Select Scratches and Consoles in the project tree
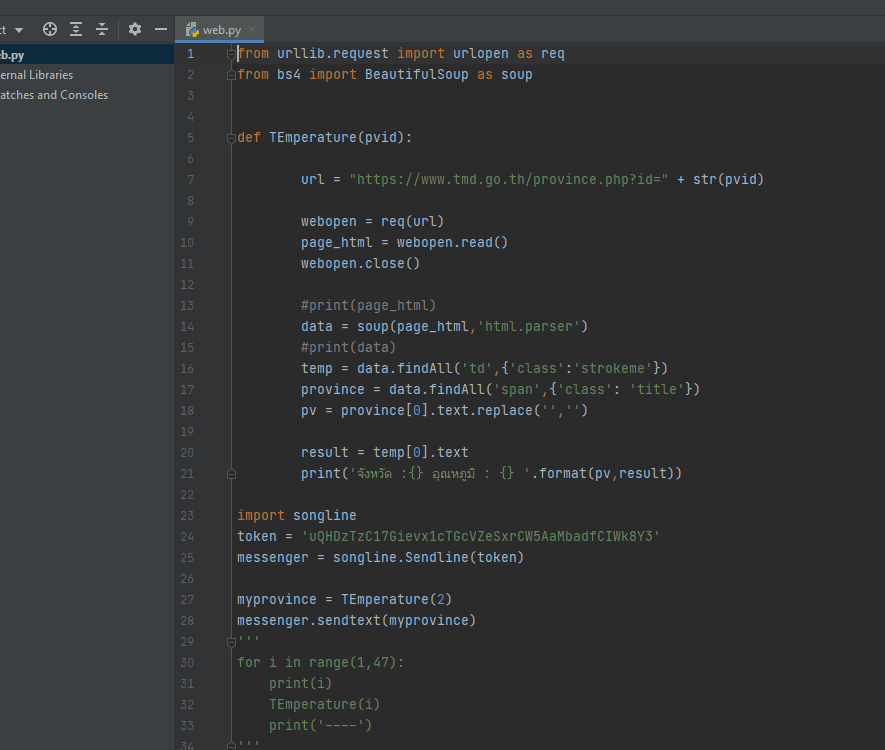This screenshot has width=885, height=750. (54, 95)
